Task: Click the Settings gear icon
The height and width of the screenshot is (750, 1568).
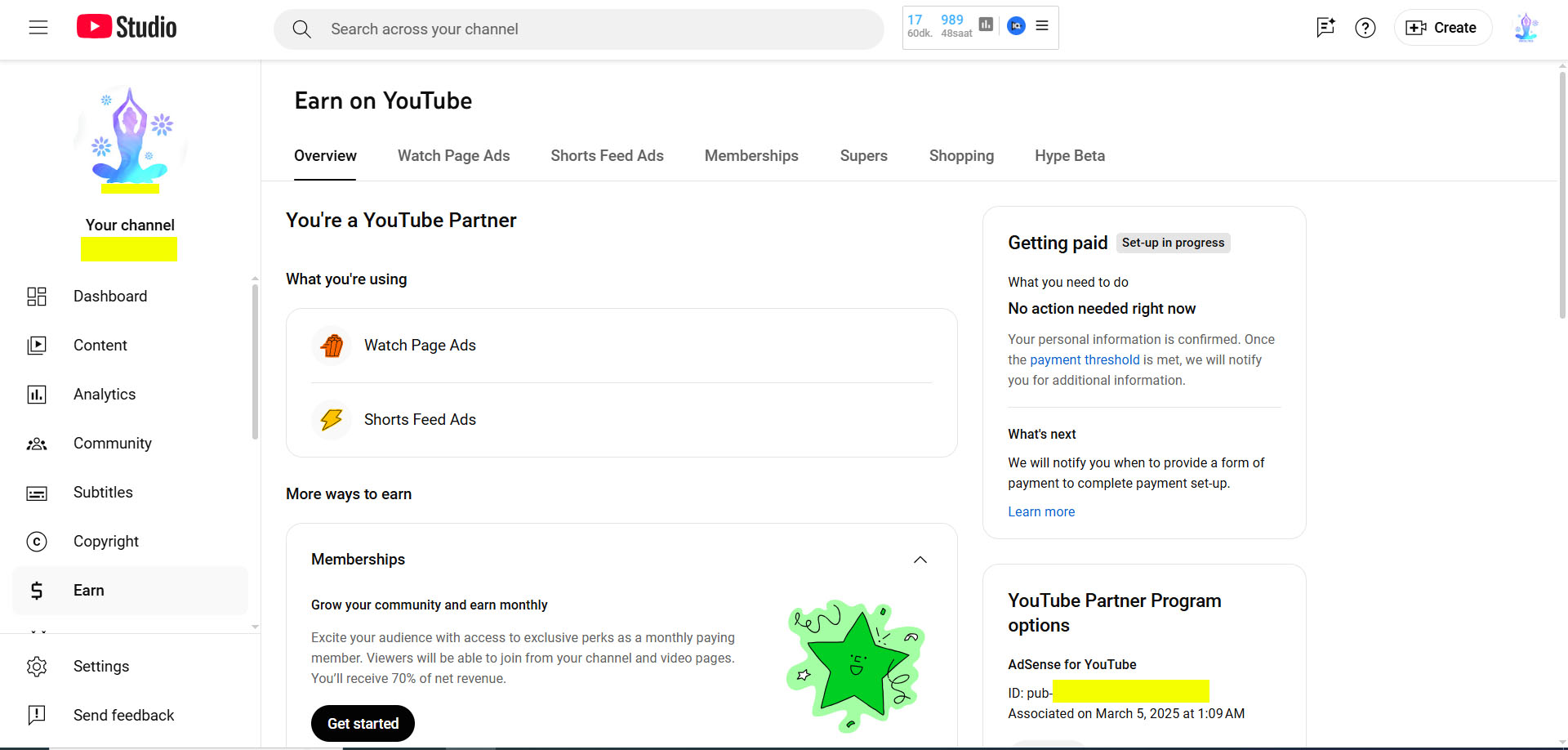Action: pos(37,667)
